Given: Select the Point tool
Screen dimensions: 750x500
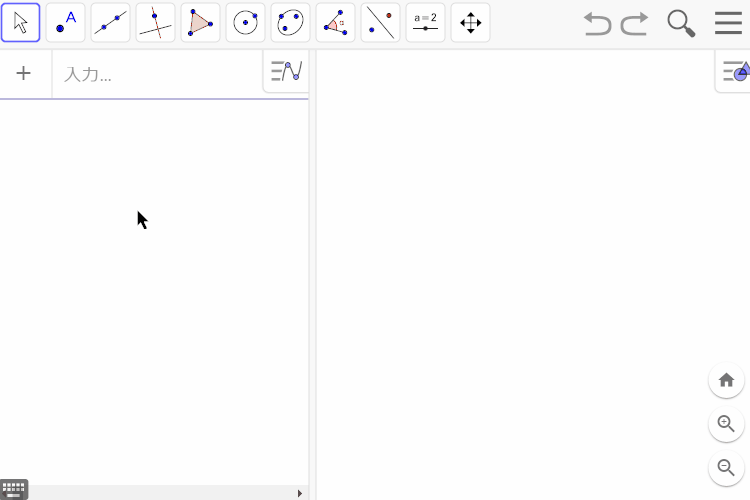Looking at the screenshot, I should coord(66,22).
